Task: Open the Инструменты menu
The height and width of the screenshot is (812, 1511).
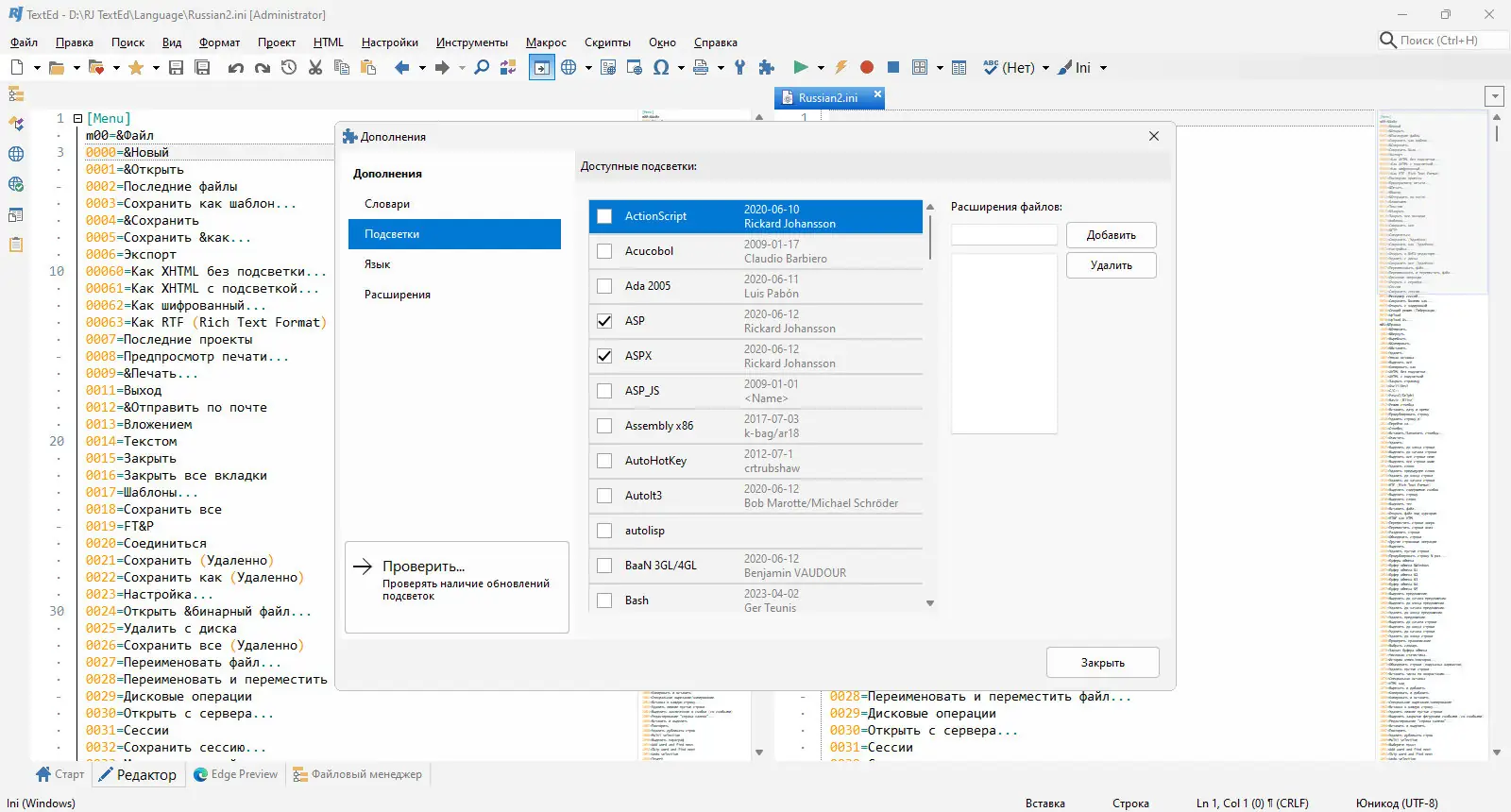Action: coord(472,42)
